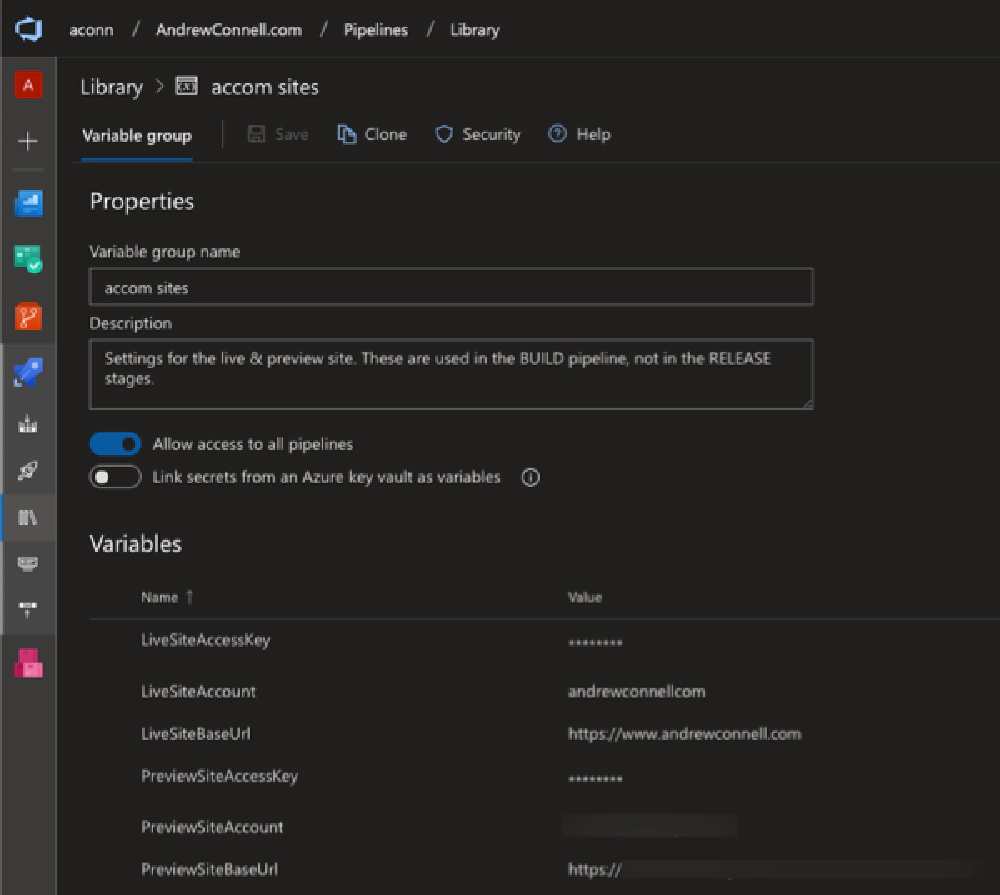This screenshot has height=895, width=1000.
Task: Click the Library breadcrumb above accom sites
Action: (110, 87)
